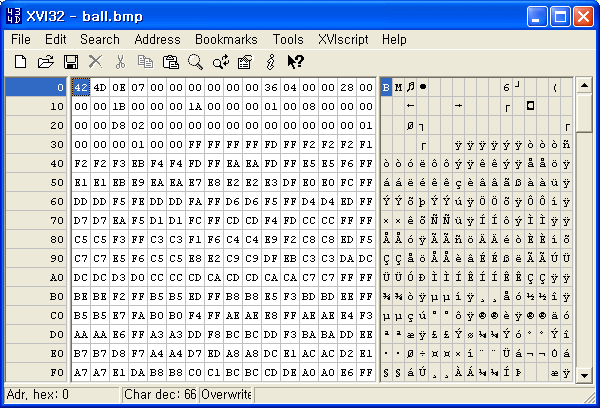600x408 pixels.
Task: Click the 'Char dec: 66' status field
Action: [160, 395]
